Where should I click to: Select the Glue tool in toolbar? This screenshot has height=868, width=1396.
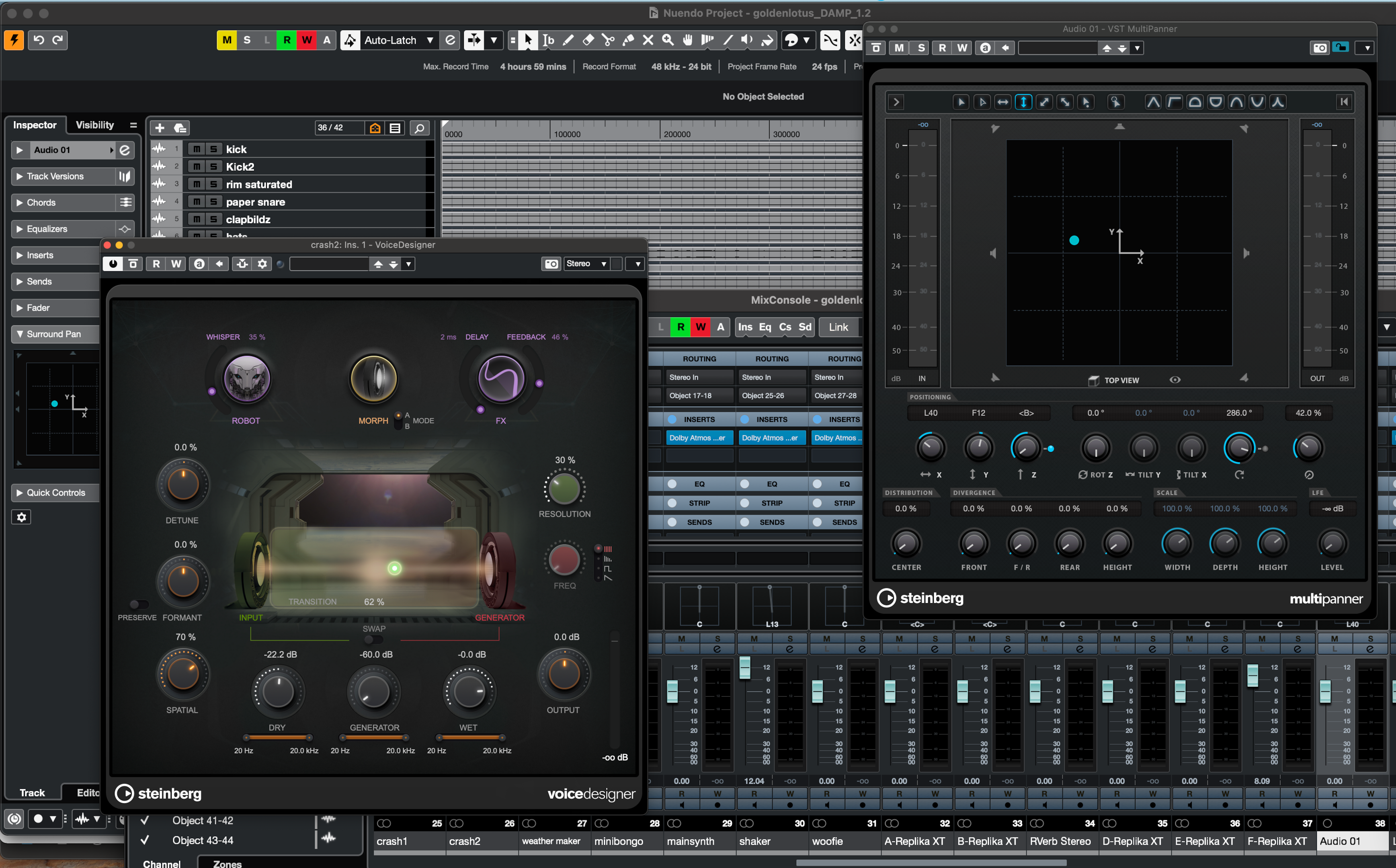(x=627, y=40)
